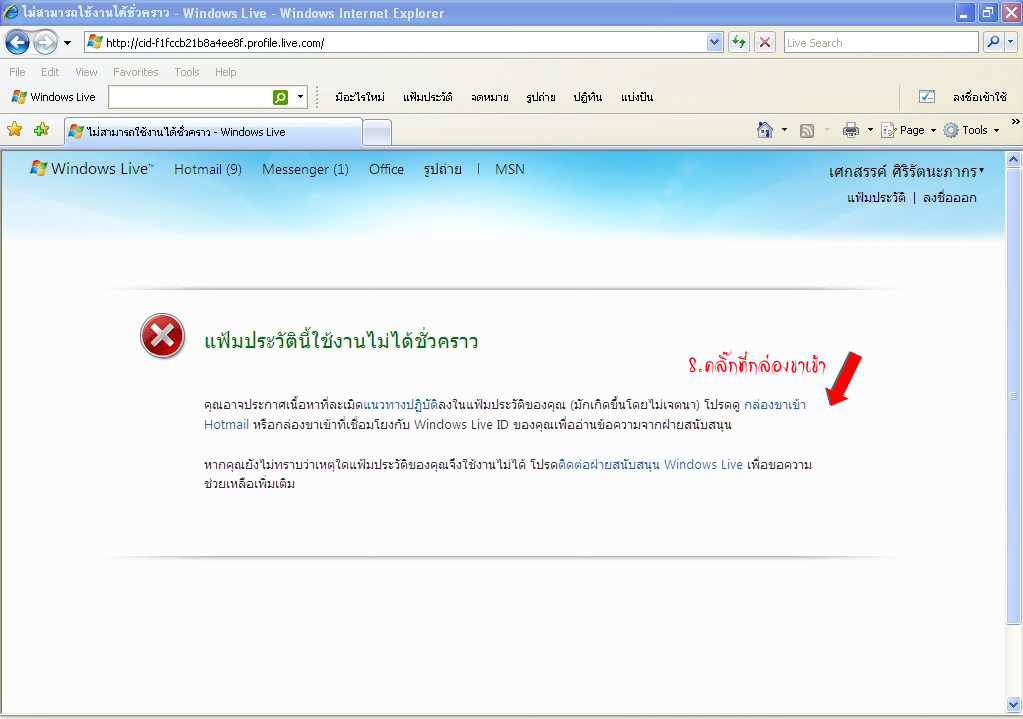Show more command bar chevron

(1015, 121)
